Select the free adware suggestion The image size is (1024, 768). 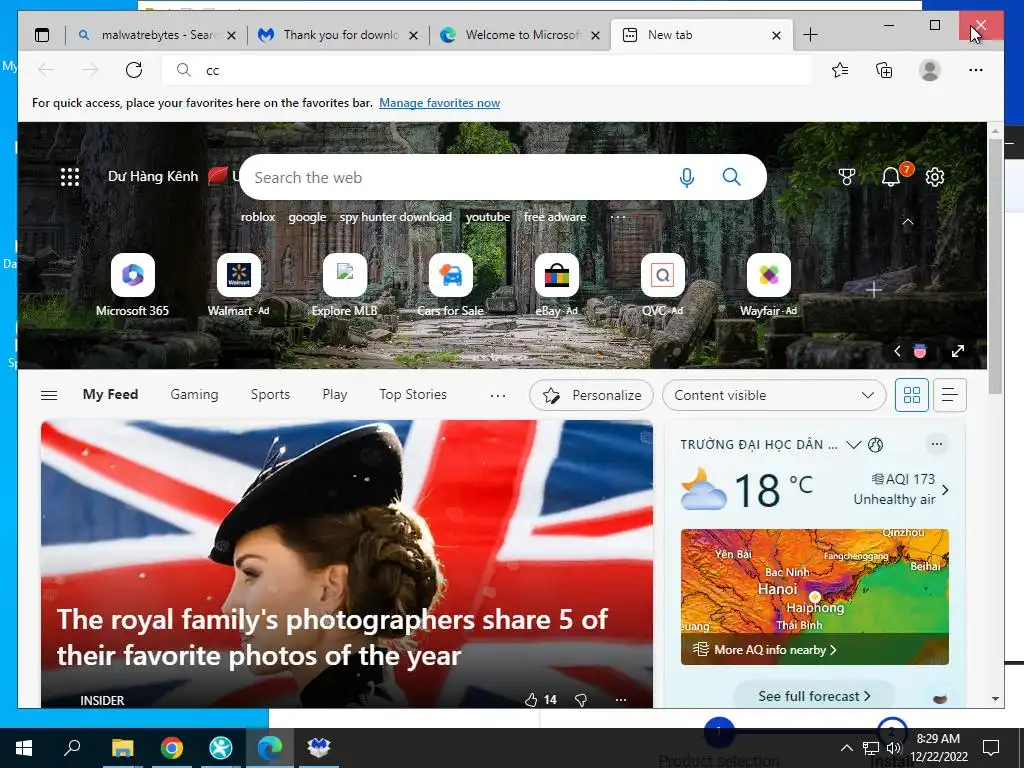pos(555,217)
